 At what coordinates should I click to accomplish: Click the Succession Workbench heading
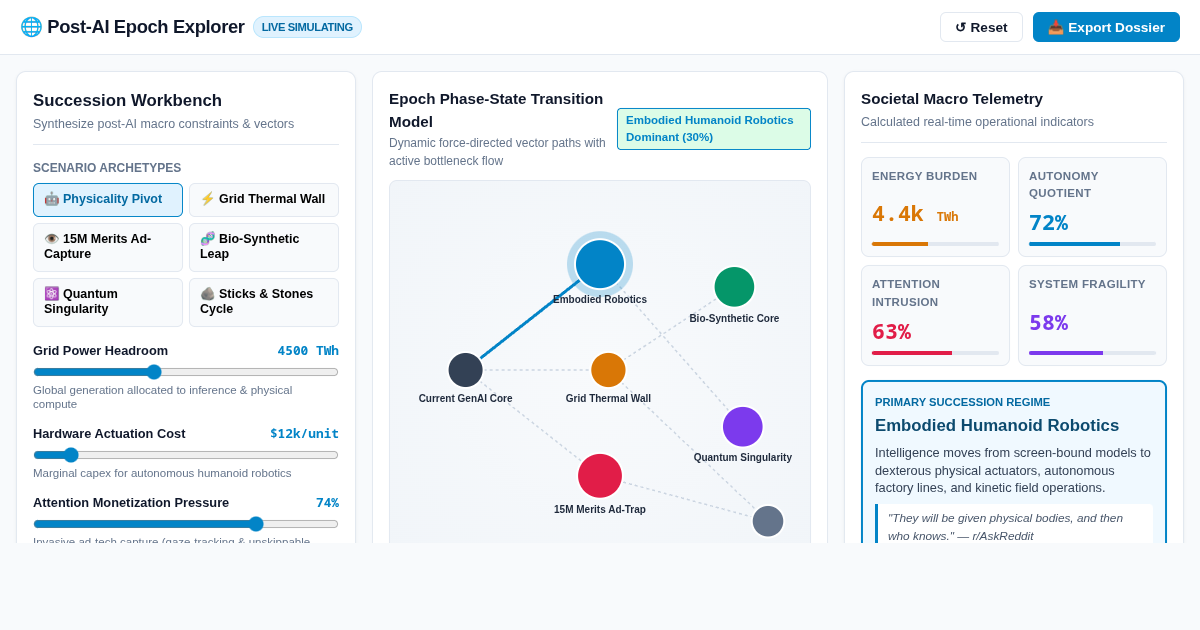pyautogui.click(x=127, y=101)
